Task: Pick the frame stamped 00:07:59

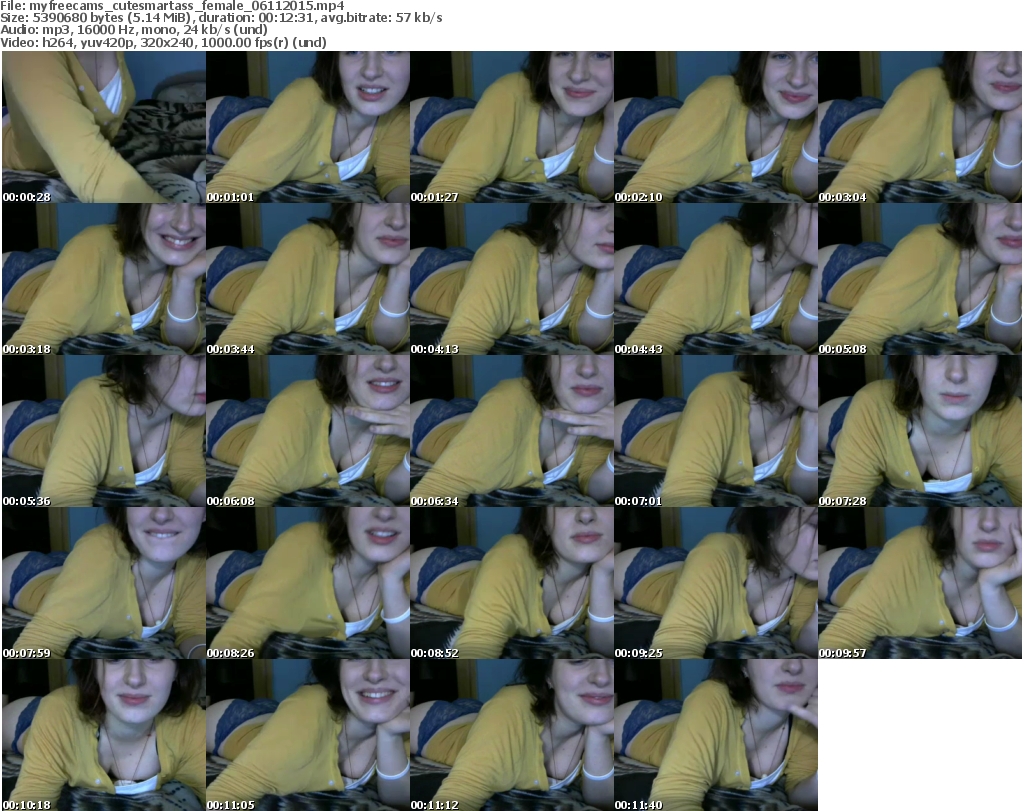Action: point(104,583)
